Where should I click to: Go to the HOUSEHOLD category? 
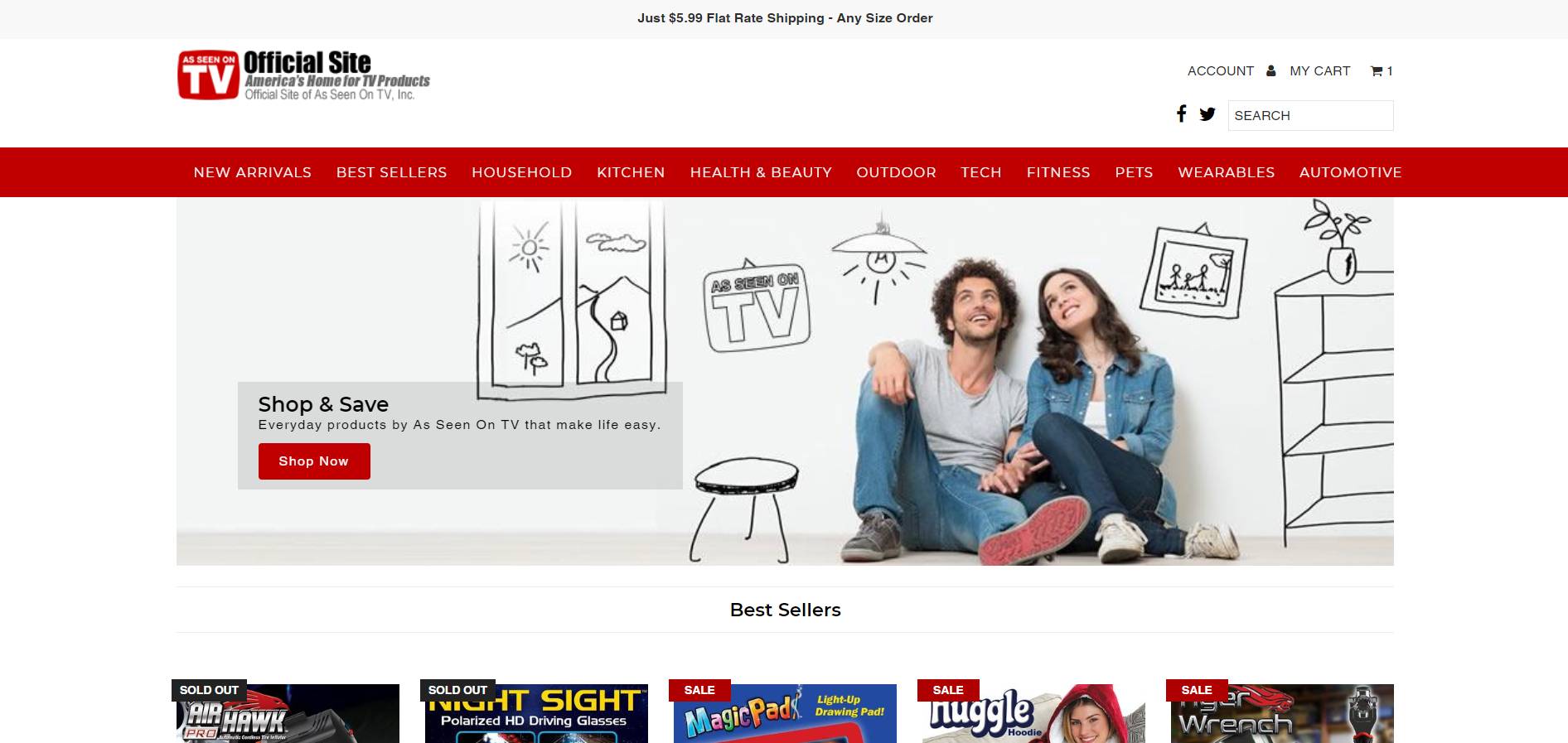click(x=521, y=172)
